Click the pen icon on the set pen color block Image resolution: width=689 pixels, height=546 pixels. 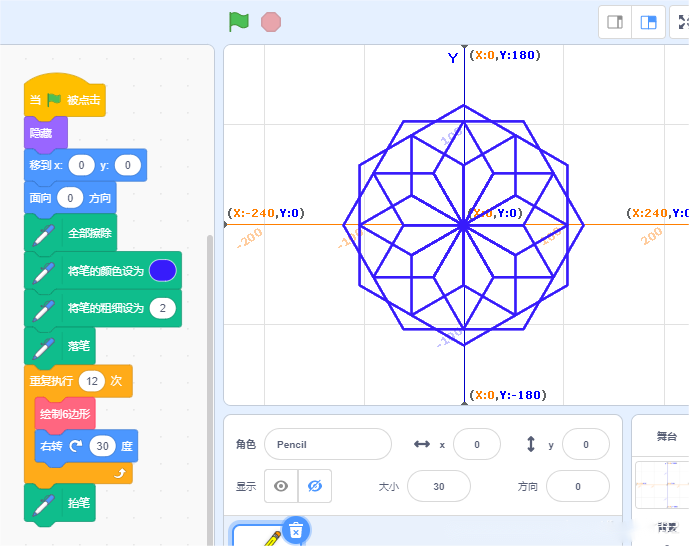(44, 271)
